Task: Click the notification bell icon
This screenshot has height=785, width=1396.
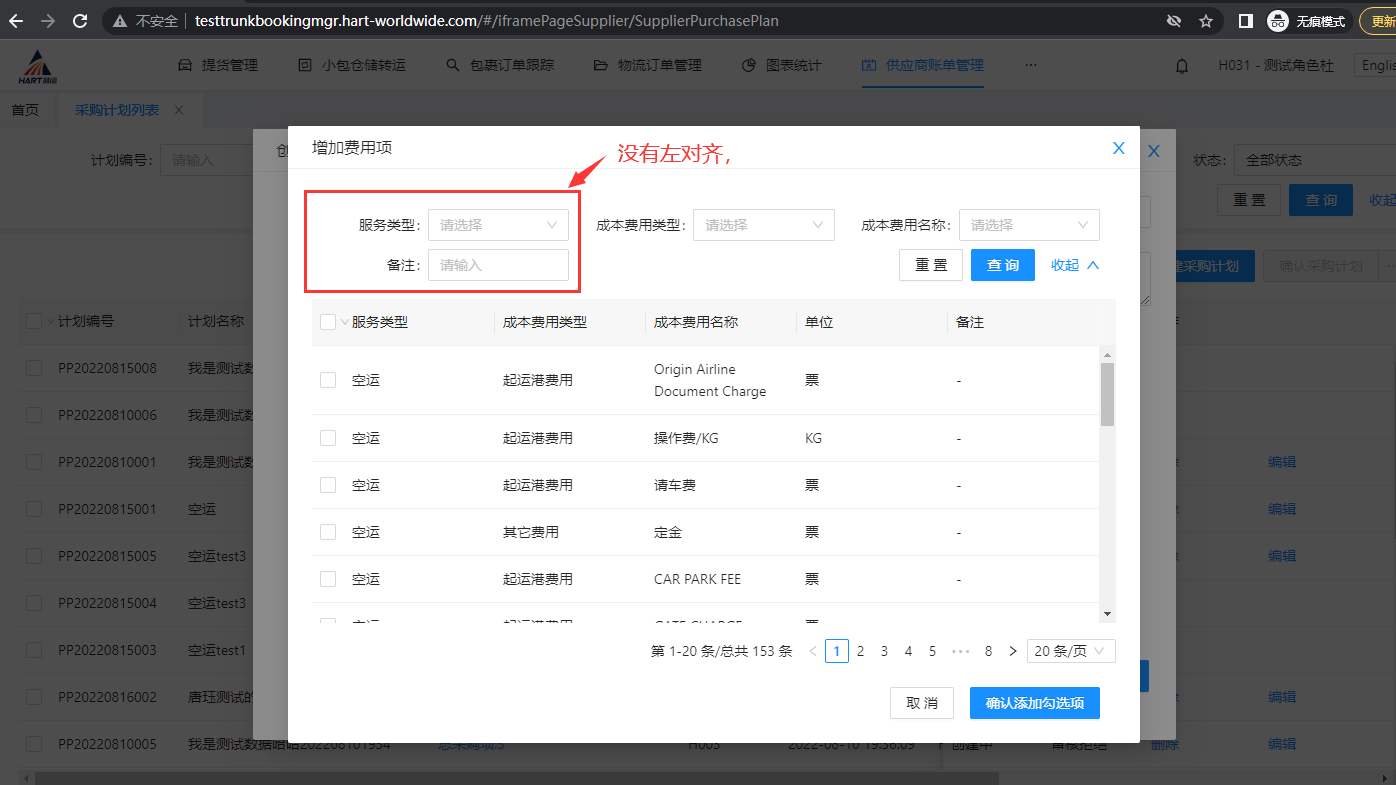Action: (x=1182, y=66)
